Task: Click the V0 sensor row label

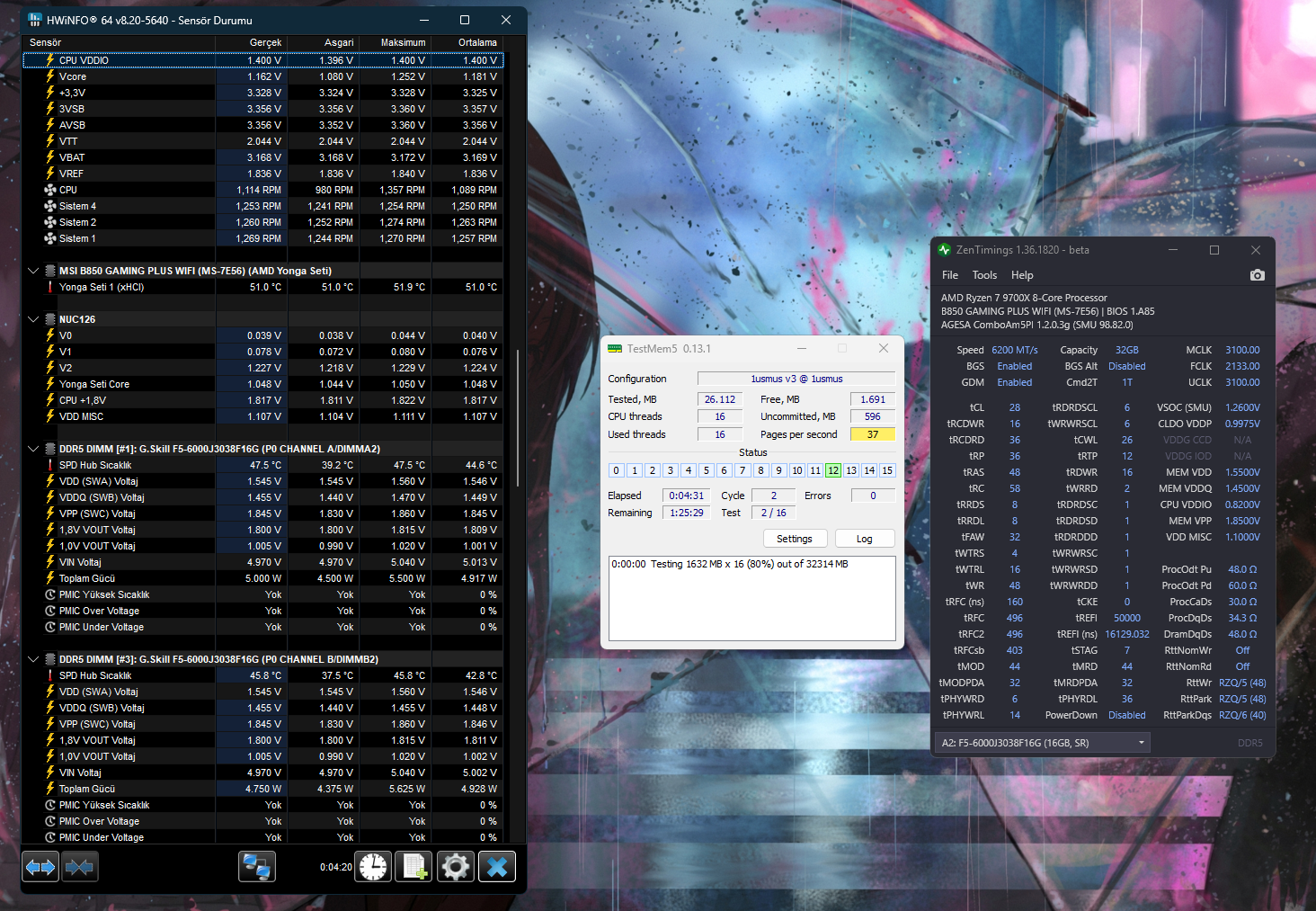Action: pyautogui.click(x=66, y=335)
